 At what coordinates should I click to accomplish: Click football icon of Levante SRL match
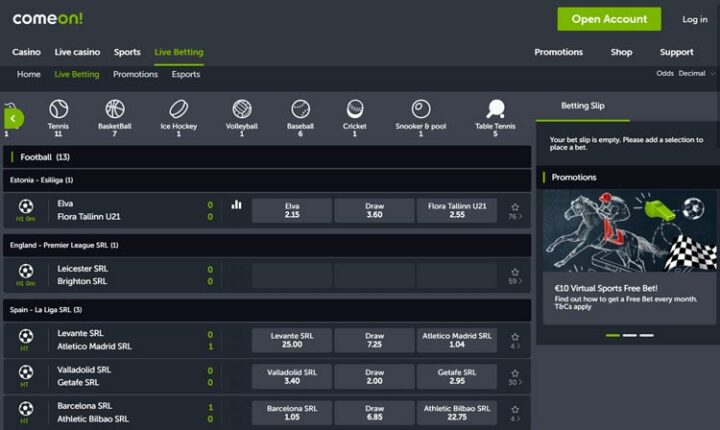click(26, 336)
